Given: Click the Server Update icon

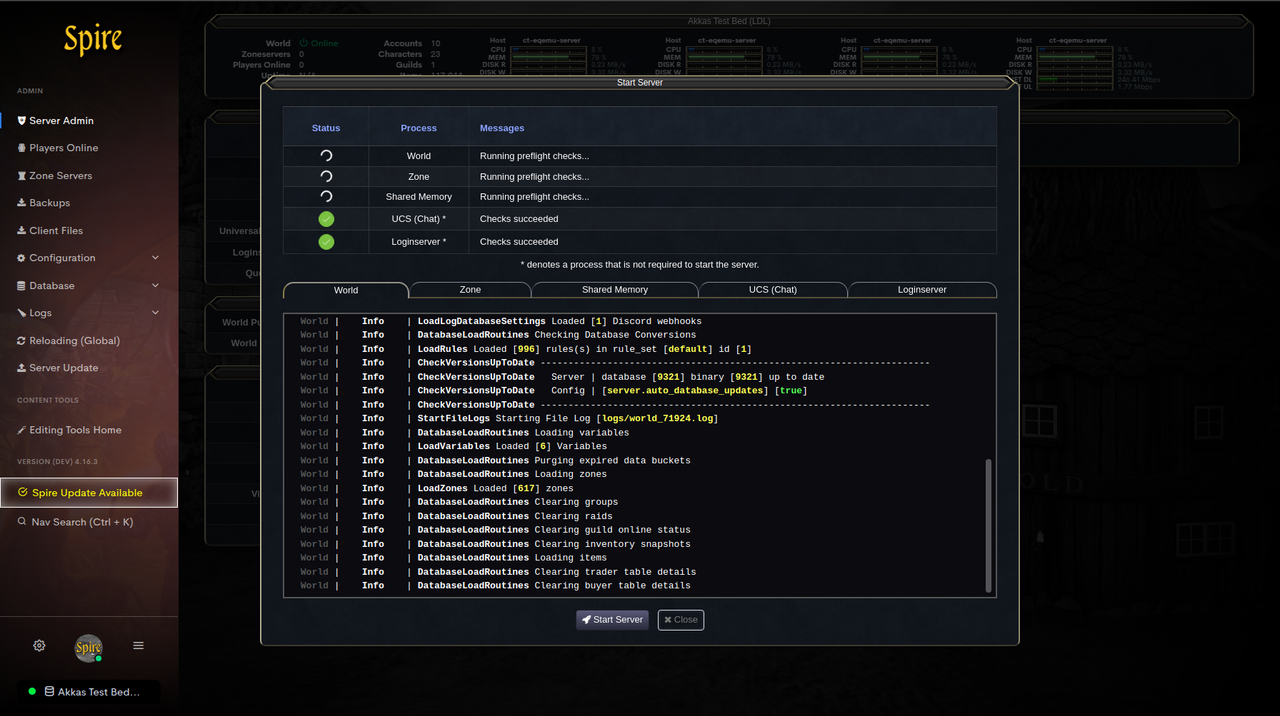Looking at the screenshot, I should pyautogui.click(x=21, y=368).
